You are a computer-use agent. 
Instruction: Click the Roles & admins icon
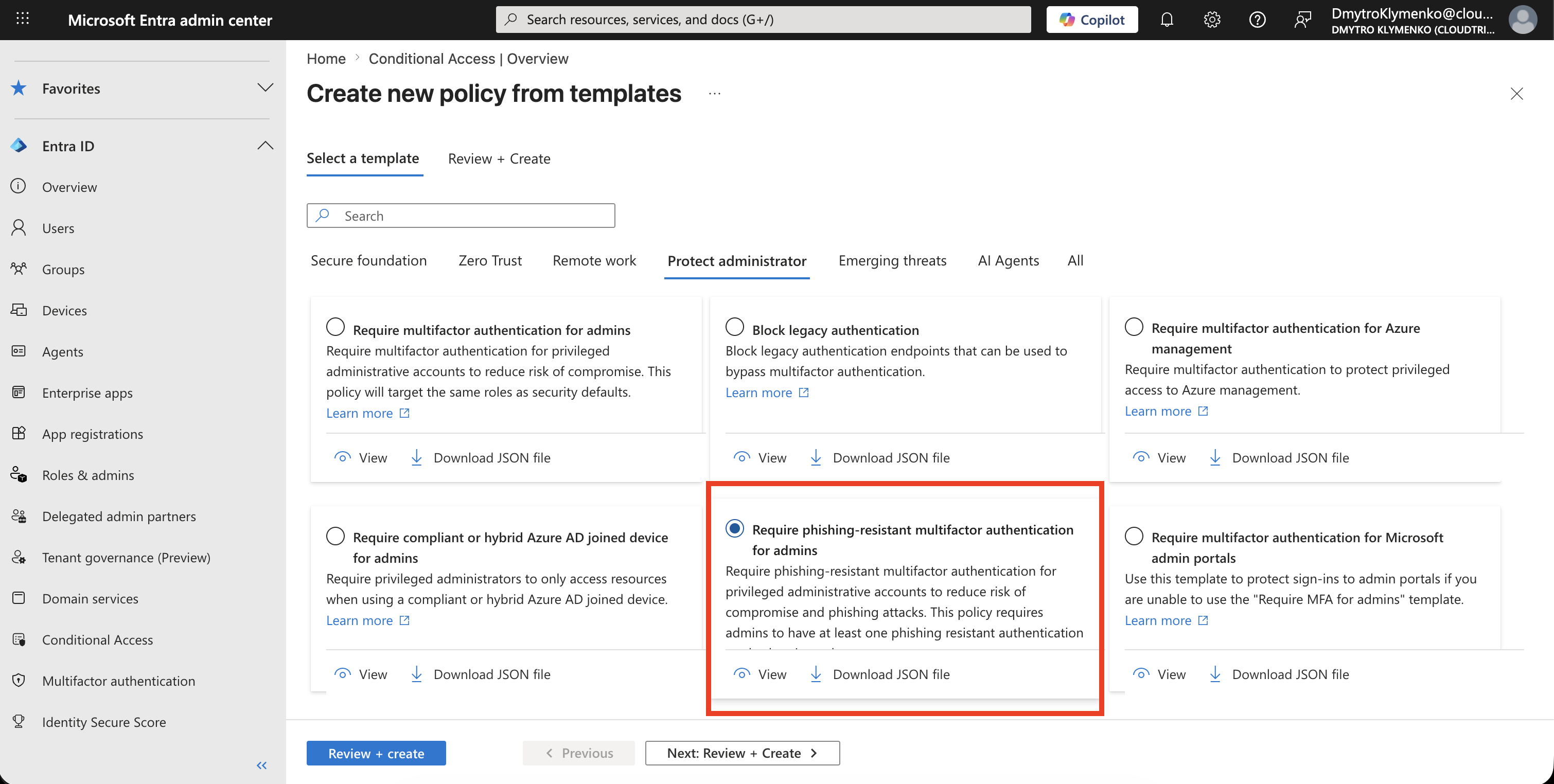click(x=19, y=475)
